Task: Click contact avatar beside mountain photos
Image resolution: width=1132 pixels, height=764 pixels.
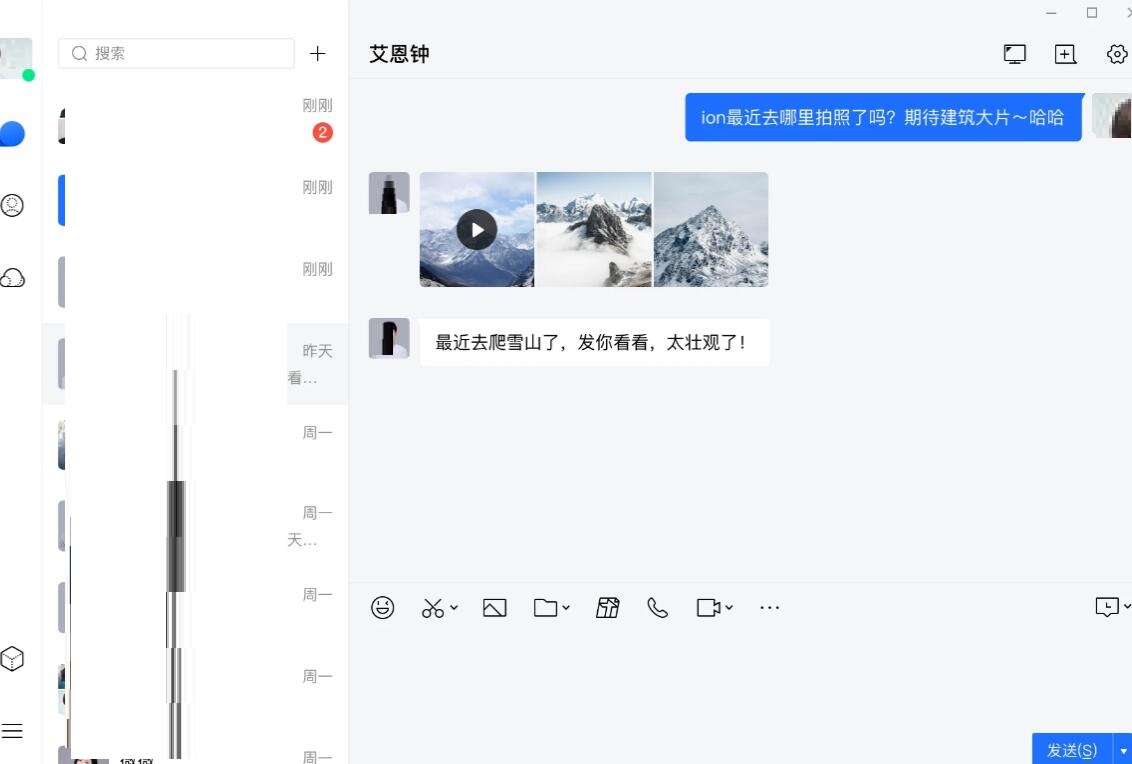Action: tap(389, 193)
